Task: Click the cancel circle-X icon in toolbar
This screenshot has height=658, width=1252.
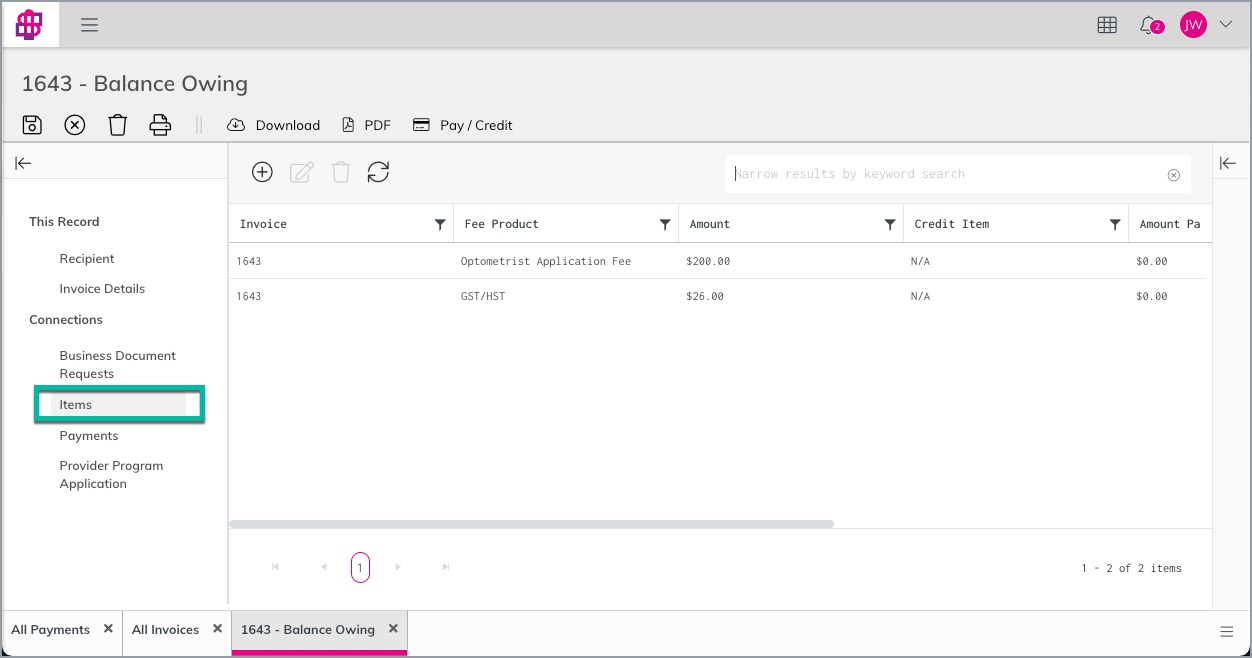Action: click(75, 125)
